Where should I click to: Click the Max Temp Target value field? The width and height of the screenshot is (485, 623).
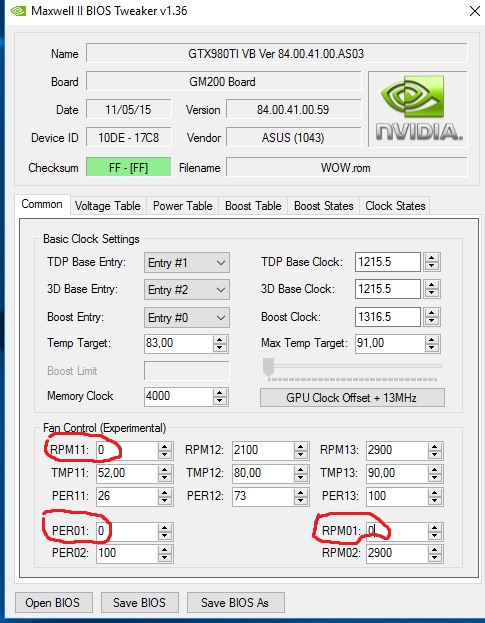coord(389,343)
